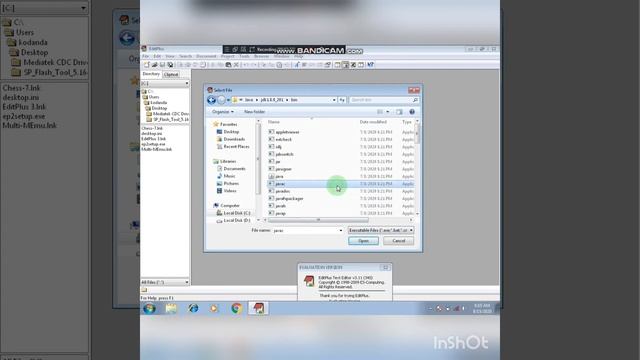Viewport: 640px width, 360px height.
Task: Click the Save All icon in EditPlus toolbar
Action: [x=170, y=65]
